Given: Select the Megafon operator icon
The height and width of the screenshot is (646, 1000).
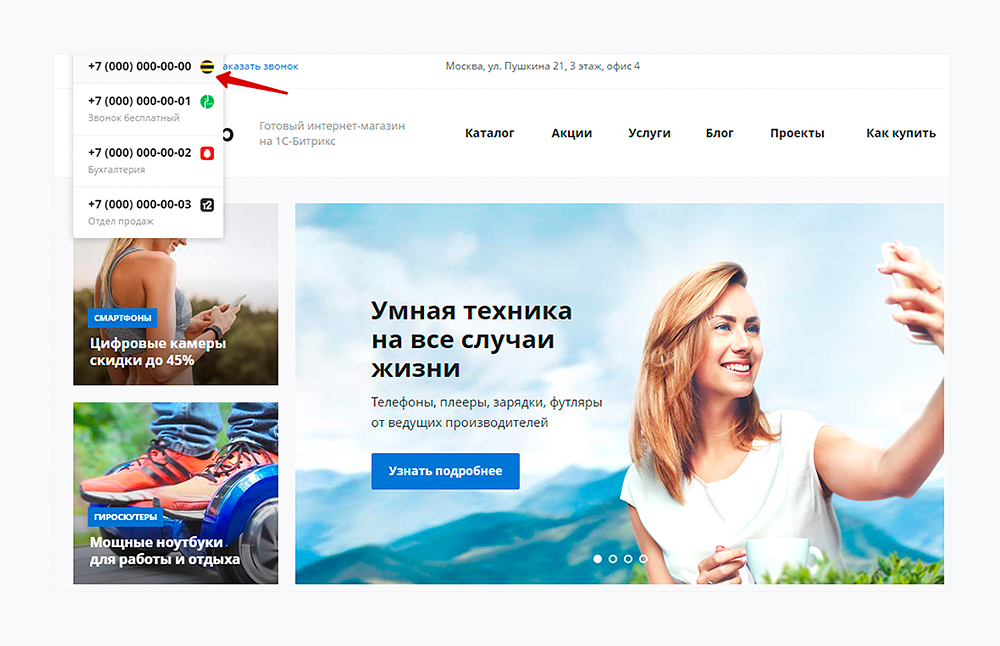Looking at the screenshot, I should [207, 103].
